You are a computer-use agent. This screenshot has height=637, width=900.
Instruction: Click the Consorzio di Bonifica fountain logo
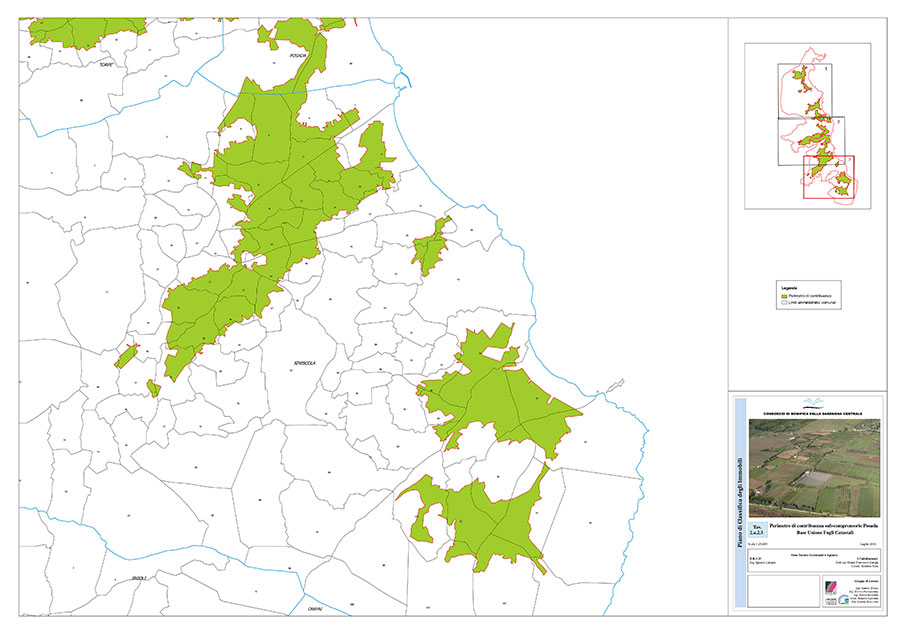tap(813, 402)
